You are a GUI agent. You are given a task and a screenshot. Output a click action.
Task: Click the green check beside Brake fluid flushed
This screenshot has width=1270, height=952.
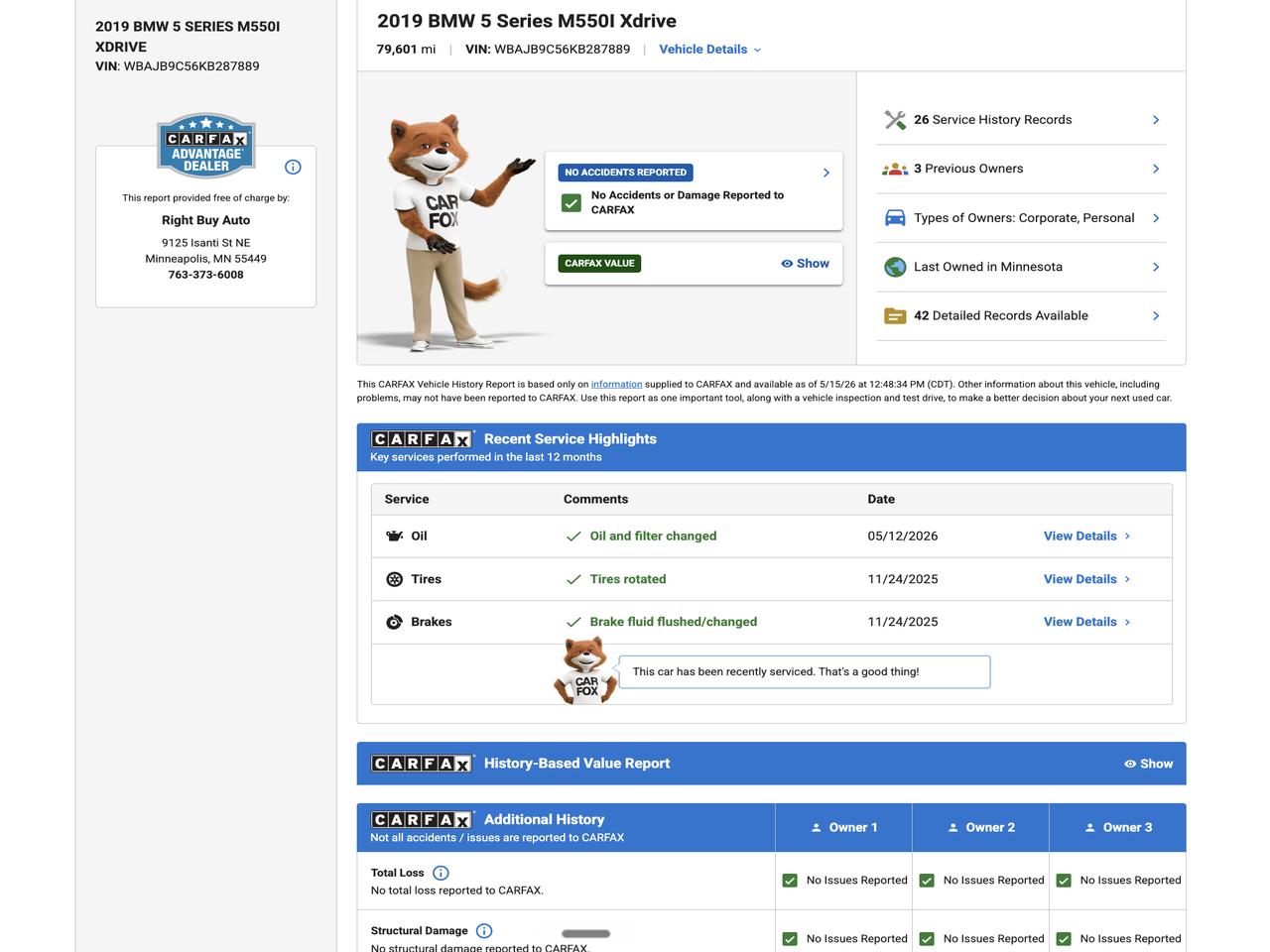pos(573,622)
